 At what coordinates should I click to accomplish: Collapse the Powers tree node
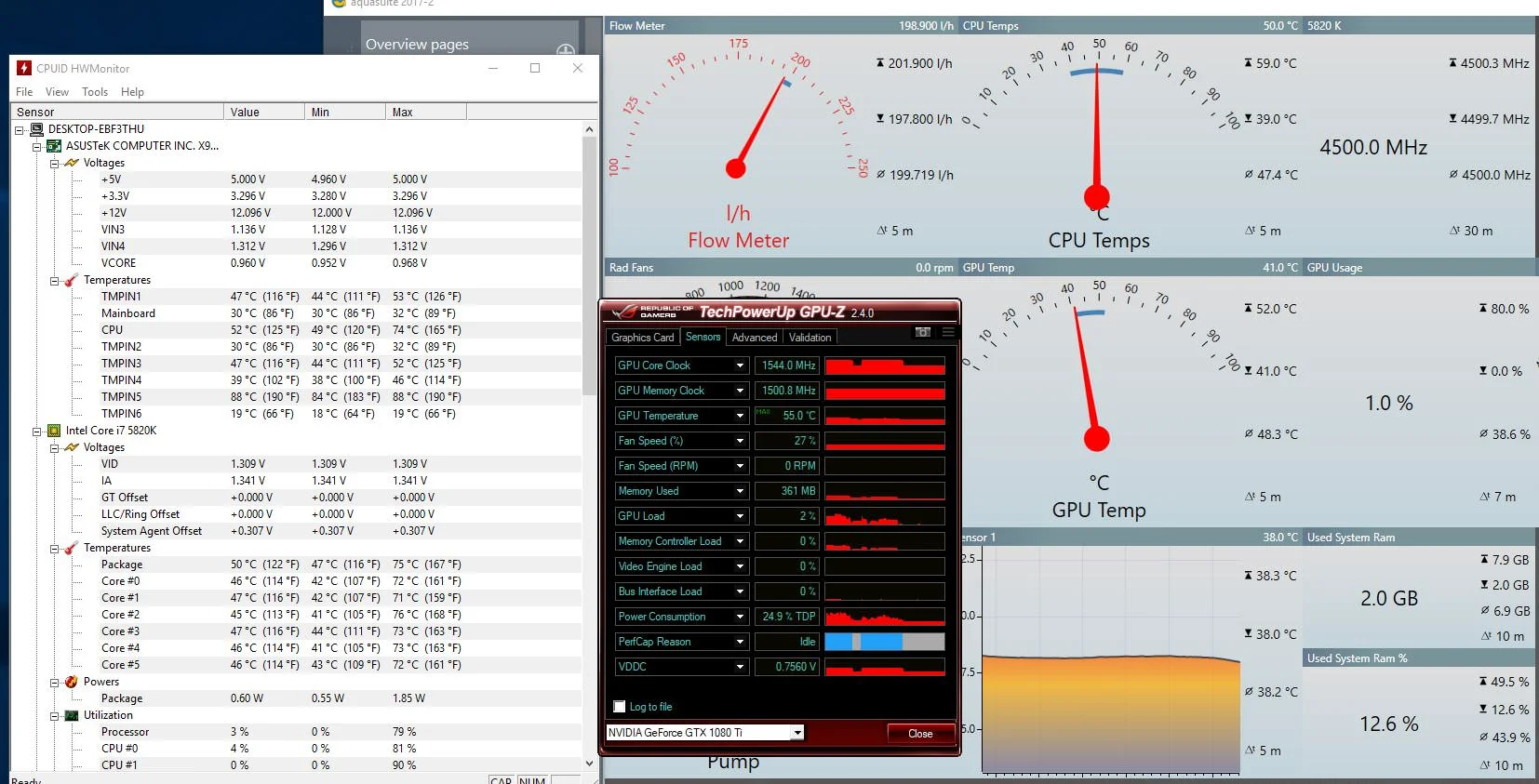54,682
